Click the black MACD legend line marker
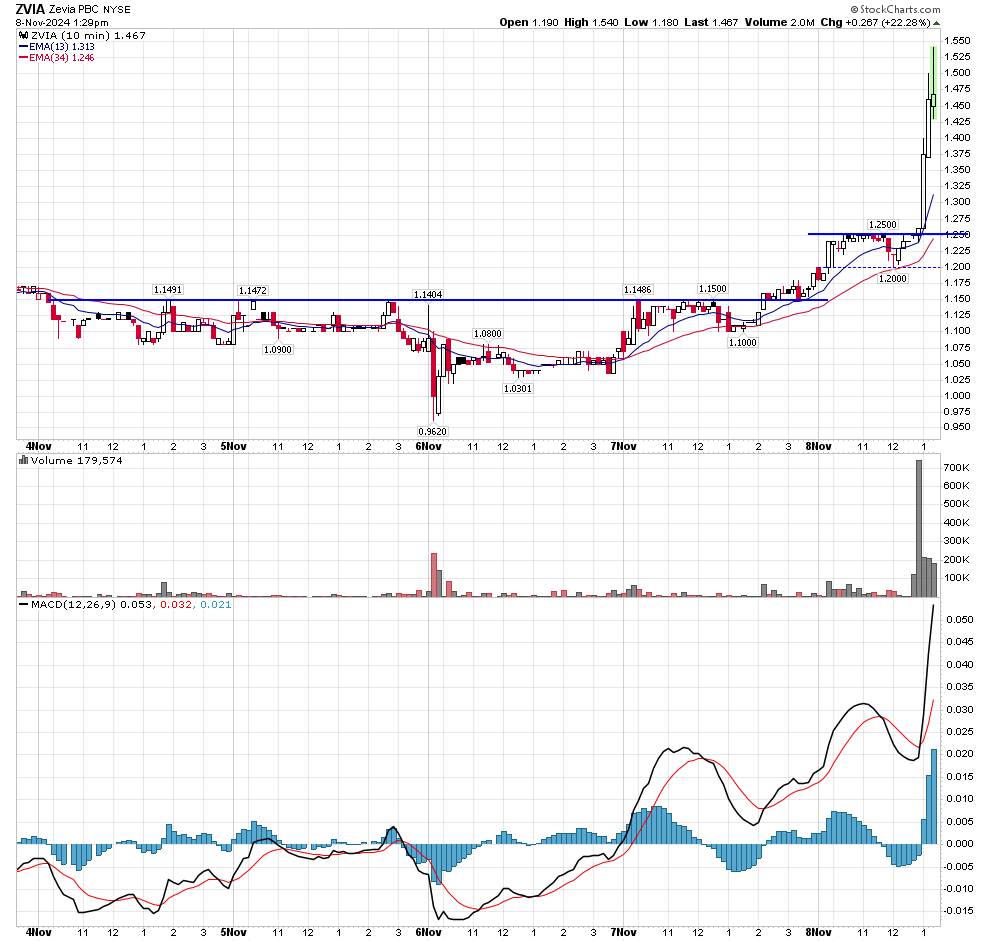Image resolution: width=990 pixels, height=941 pixels. click(x=25, y=605)
